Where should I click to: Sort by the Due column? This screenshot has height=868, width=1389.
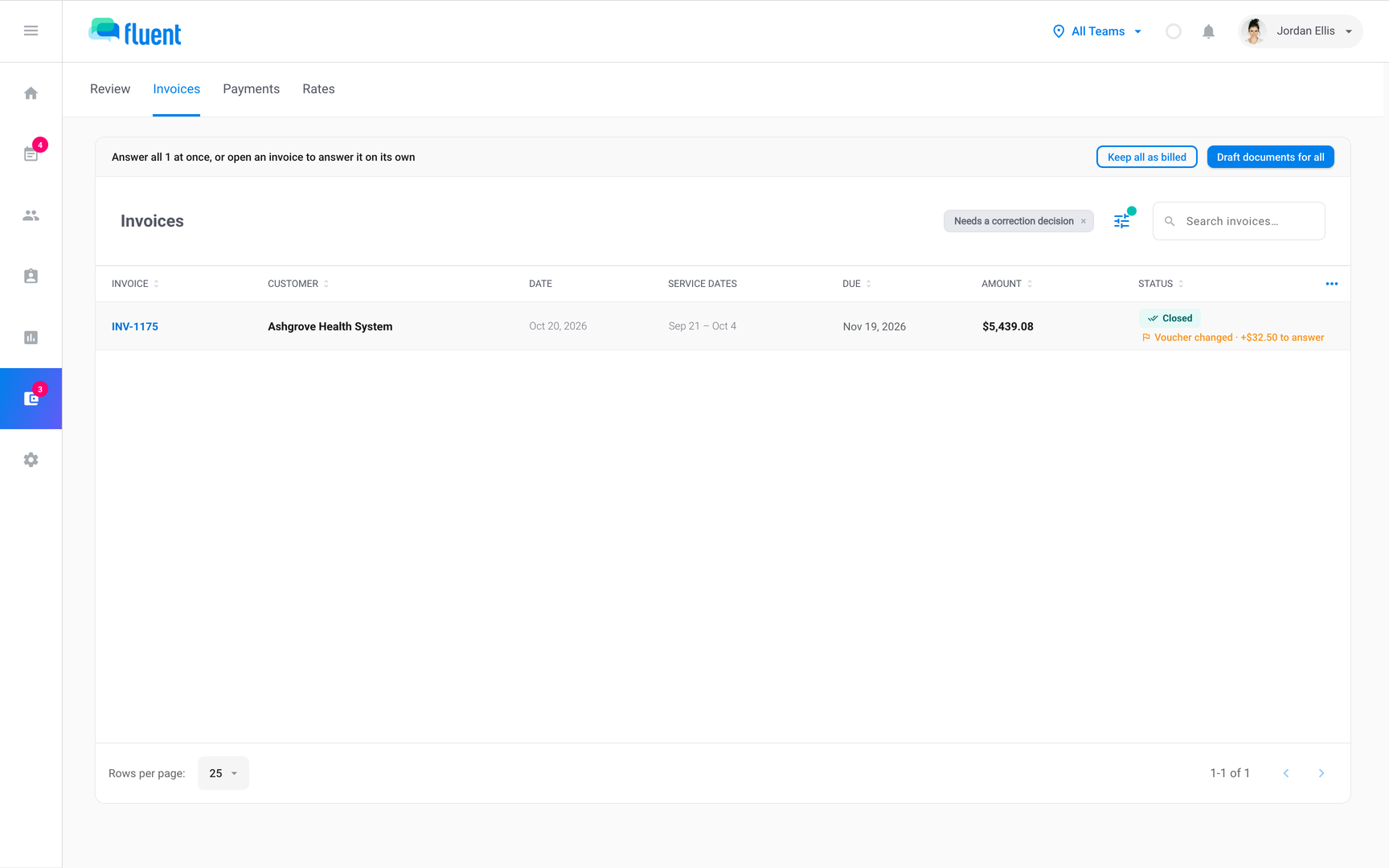[x=857, y=284]
